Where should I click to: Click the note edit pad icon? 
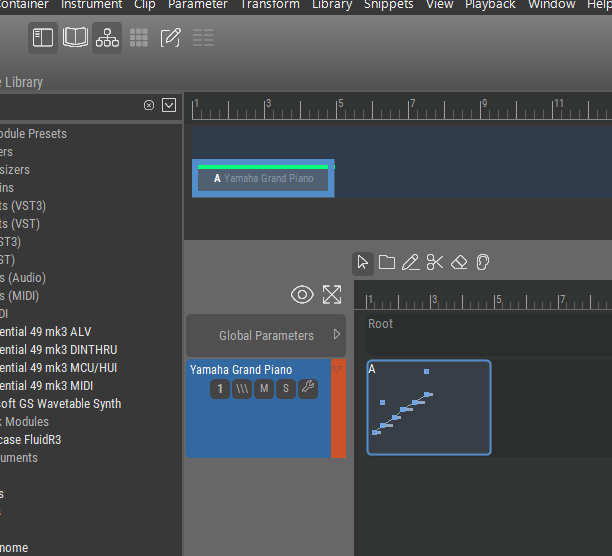pos(171,38)
